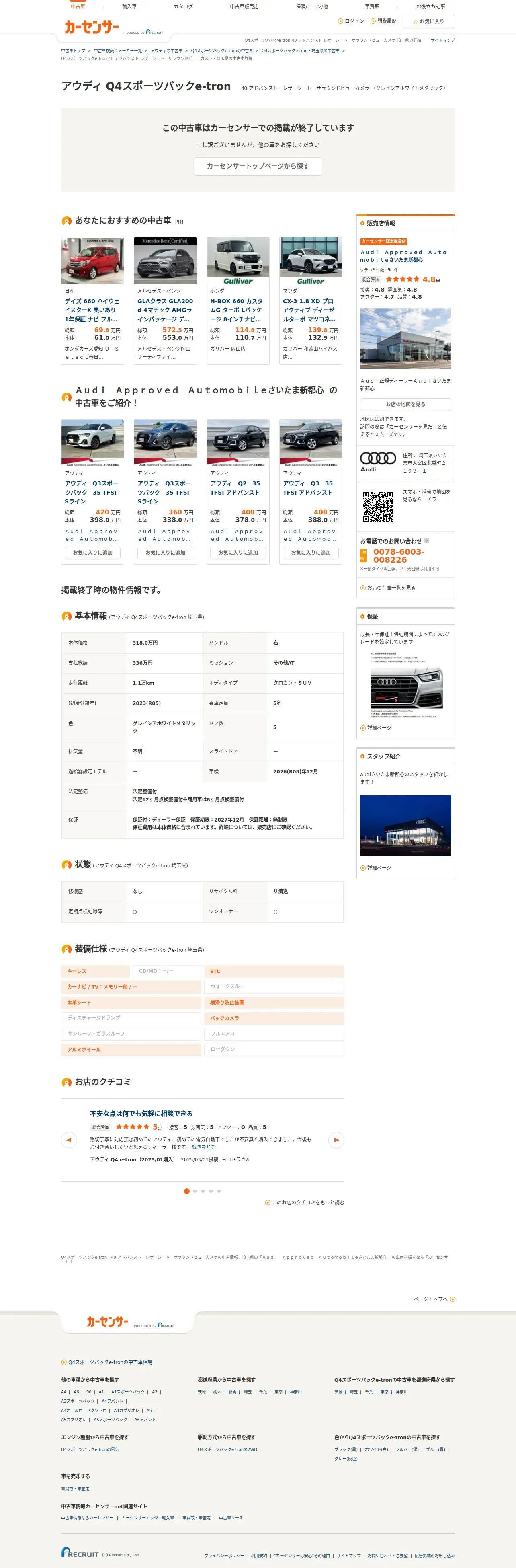Add the 420万円 Audi Q3 to favorites
The image size is (516, 1568).
coord(92,553)
